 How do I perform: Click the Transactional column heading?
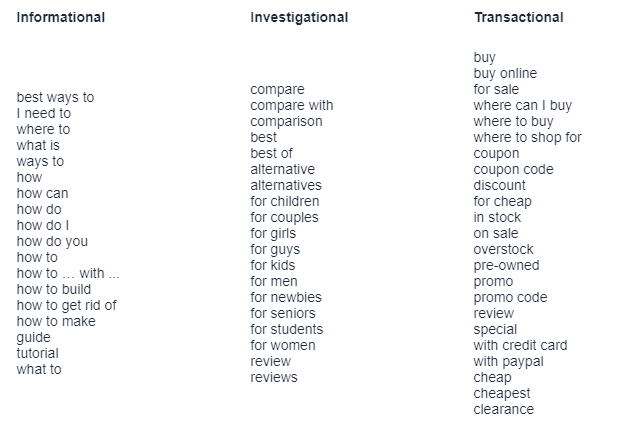pyautogui.click(x=518, y=17)
